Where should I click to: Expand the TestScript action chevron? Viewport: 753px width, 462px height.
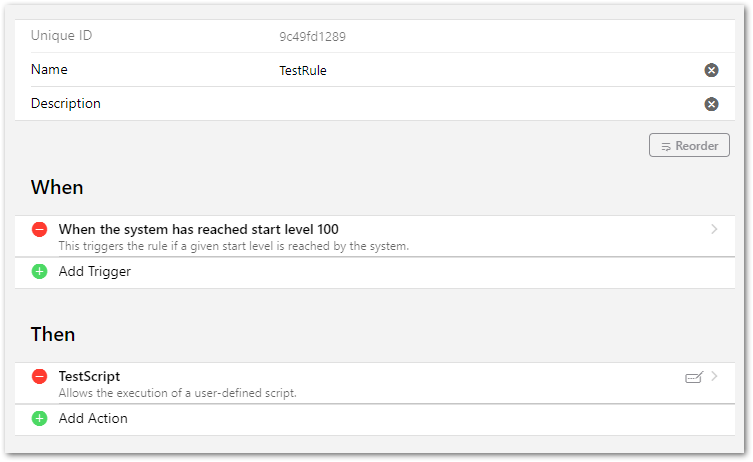(714, 376)
